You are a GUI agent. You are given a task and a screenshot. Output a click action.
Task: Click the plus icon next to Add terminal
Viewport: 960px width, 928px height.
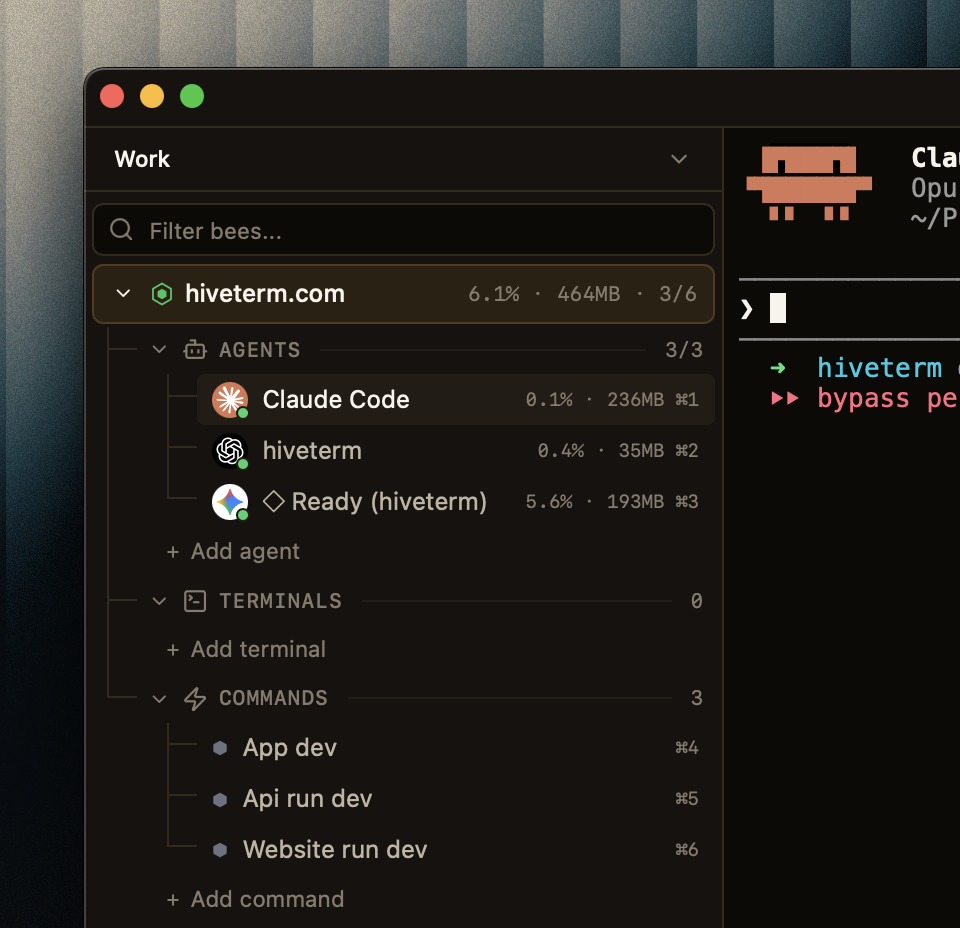173,650
